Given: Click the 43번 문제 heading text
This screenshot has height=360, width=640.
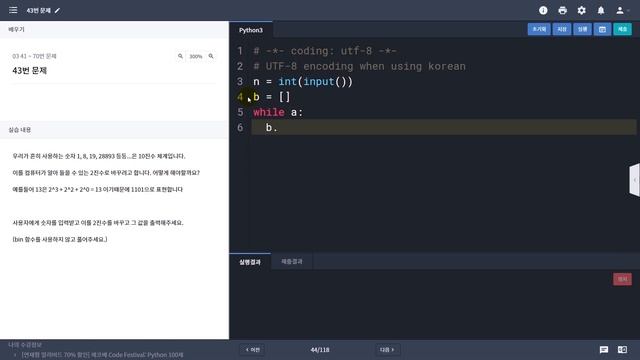Looking at the screenshot, I should tap(29, 71).
